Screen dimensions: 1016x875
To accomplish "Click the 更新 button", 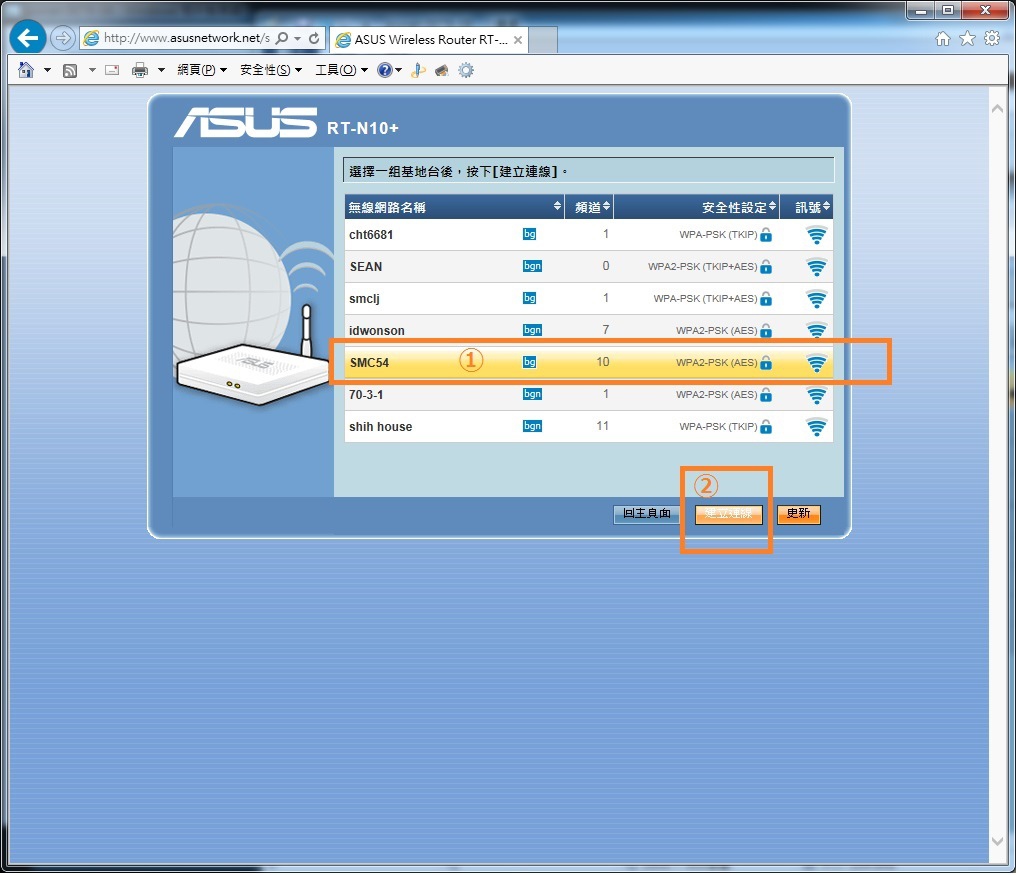I will 798,514.
